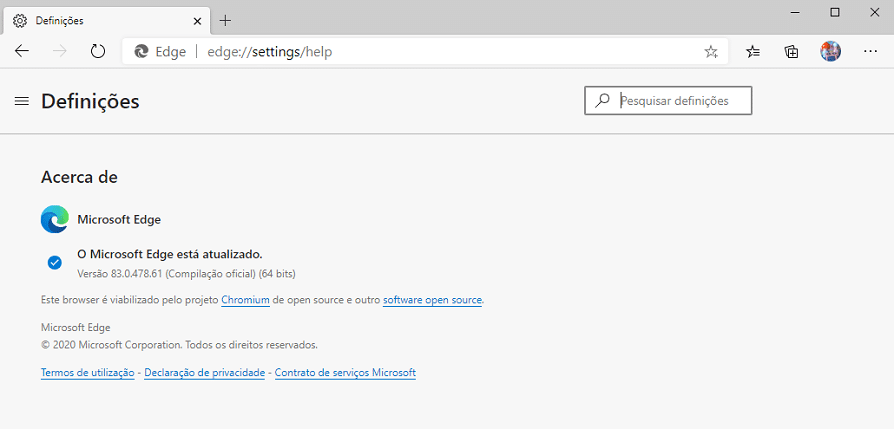894x429 pixels.
Task: Click the Definições page title
Action: [x=90, y=102]
